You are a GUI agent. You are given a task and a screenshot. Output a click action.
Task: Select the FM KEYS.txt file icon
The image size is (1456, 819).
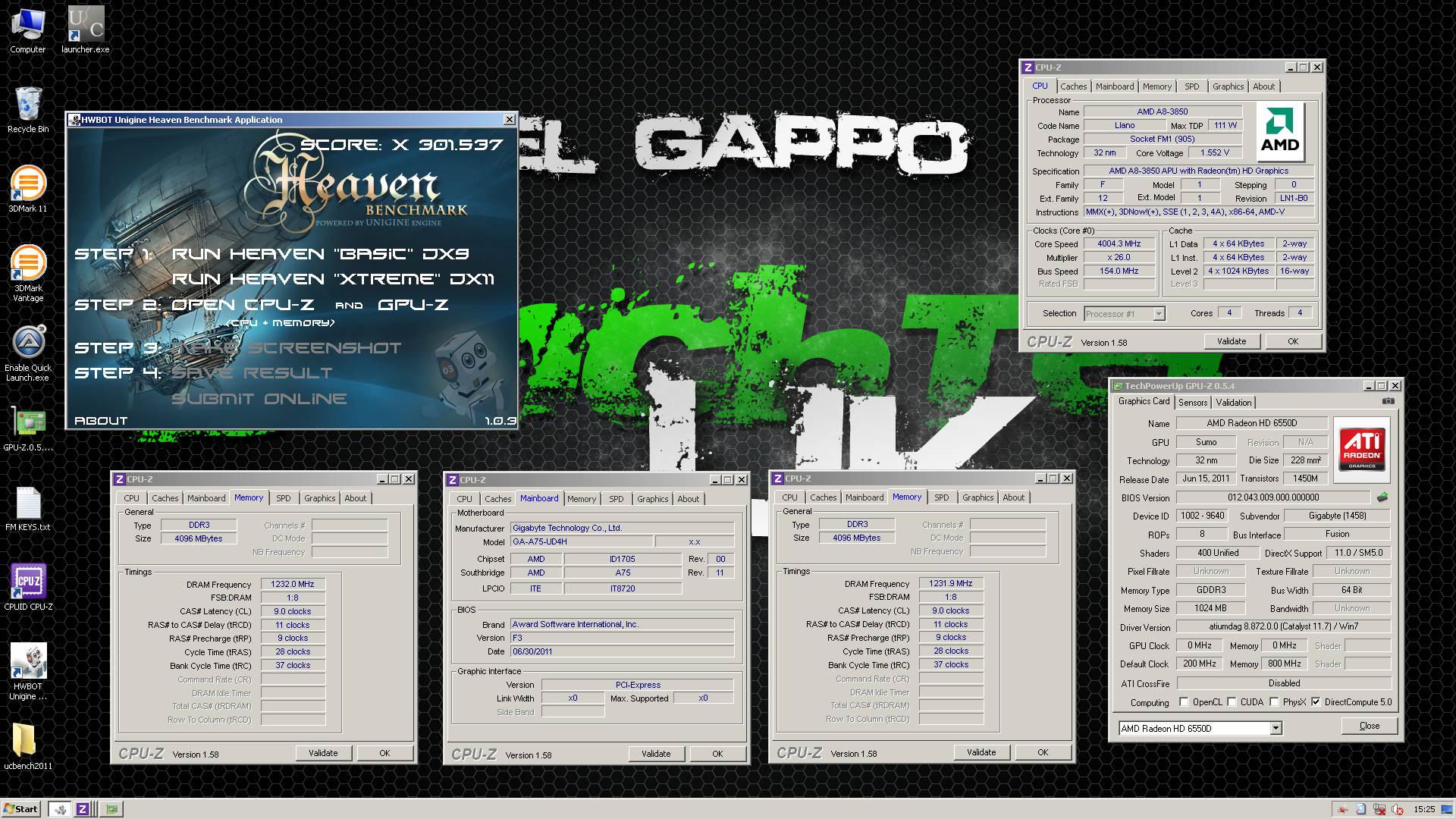pos(28,510)
